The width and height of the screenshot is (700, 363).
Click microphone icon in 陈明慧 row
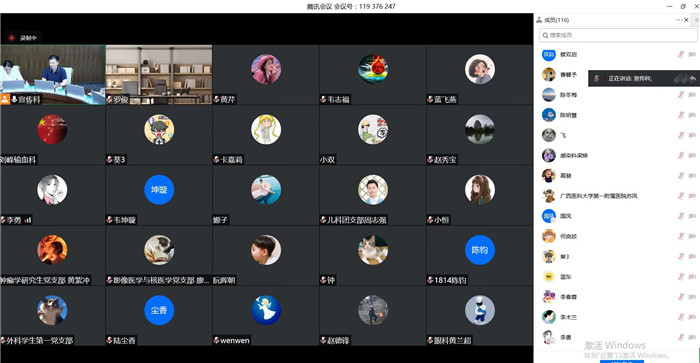tap(681, 115)
